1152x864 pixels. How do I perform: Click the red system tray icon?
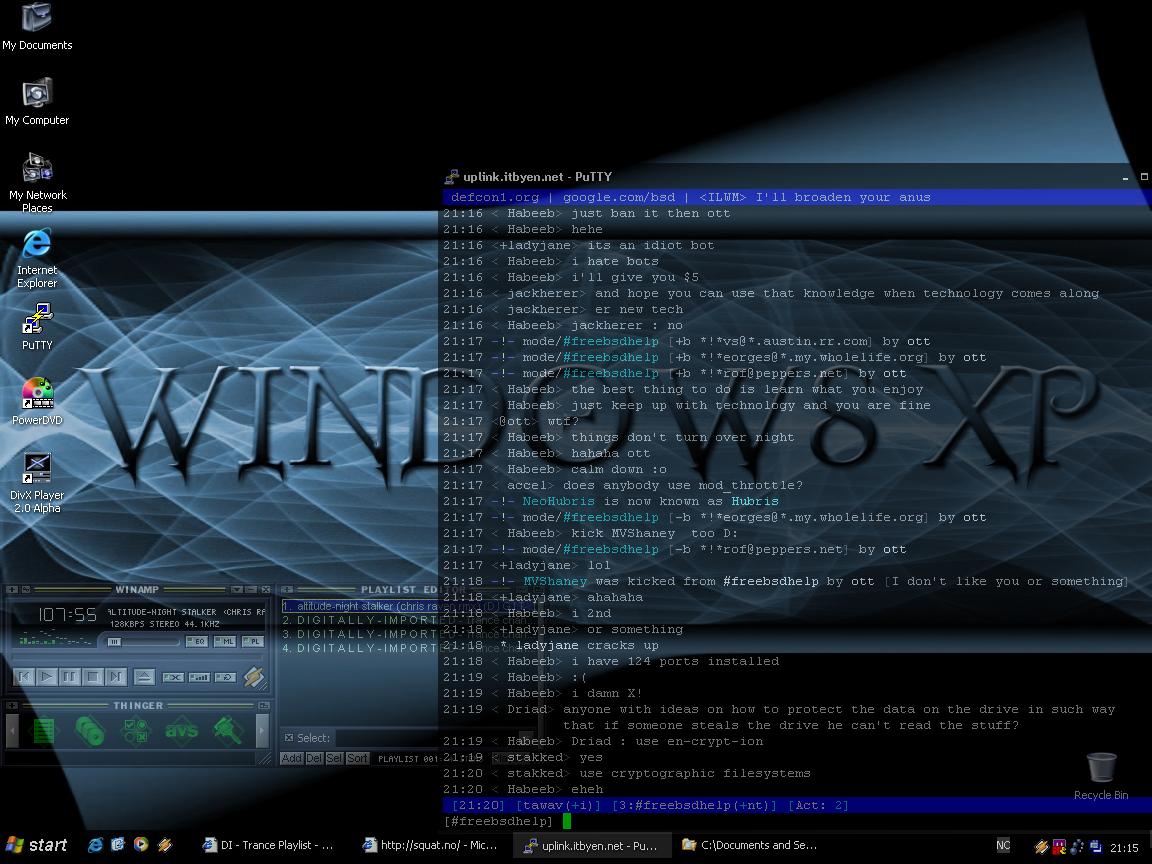(1059, 846)
